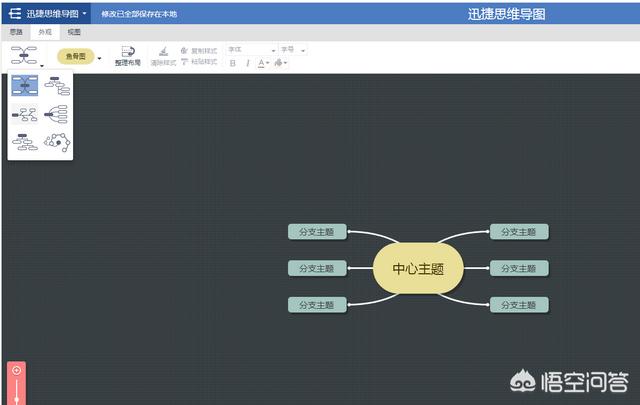640x405 pixels.
Task: Toggle bold formatting
Action: [x=233, y=63]
